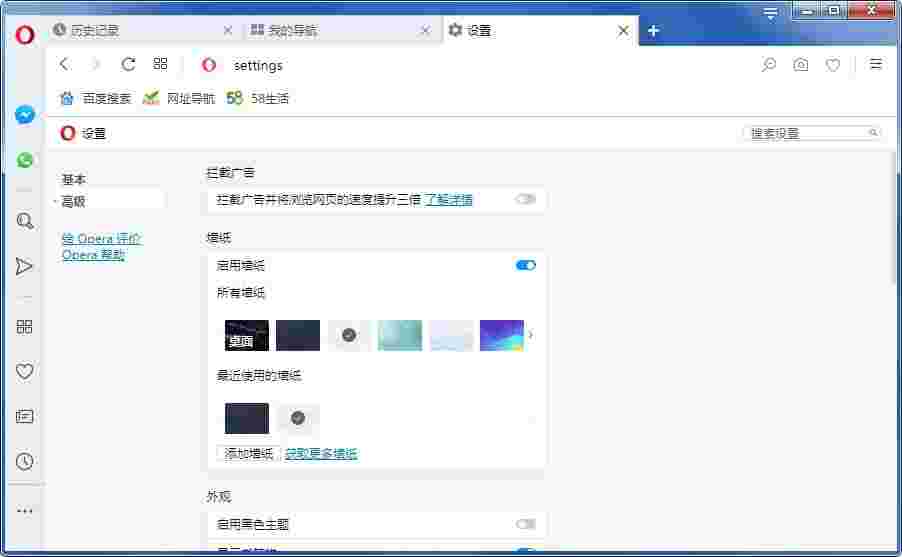Toggle the ad blocking switch
The image size is (902, 557).
coord(525,199)
